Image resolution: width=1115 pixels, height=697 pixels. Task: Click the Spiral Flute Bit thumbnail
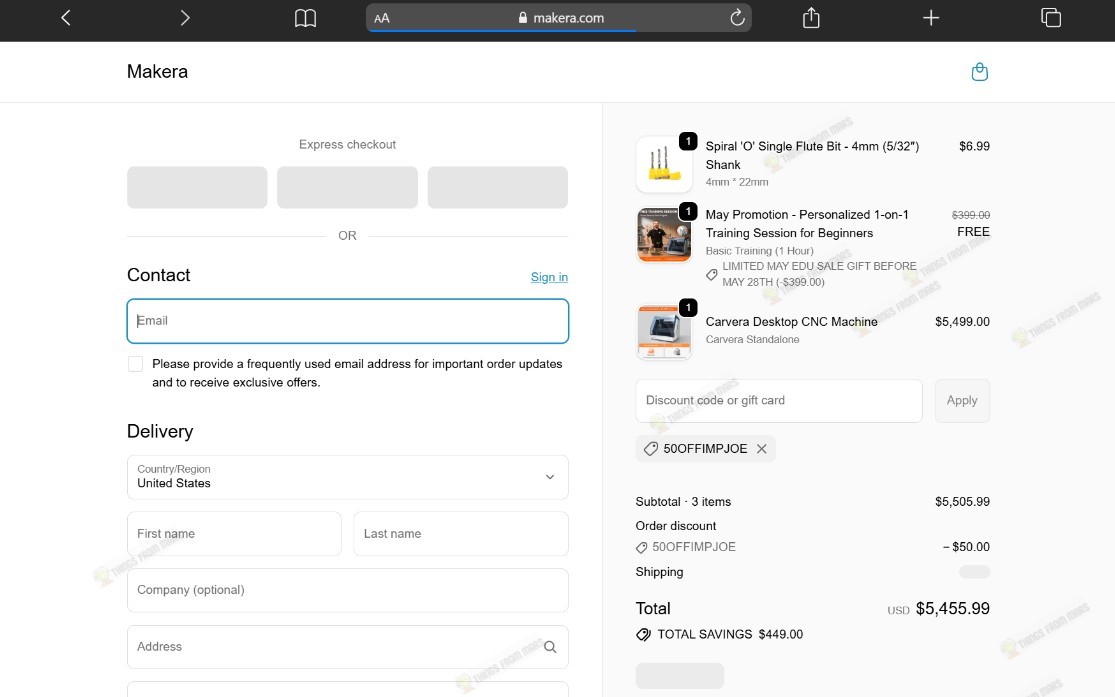pyautogui.click(x=664, y=164)
